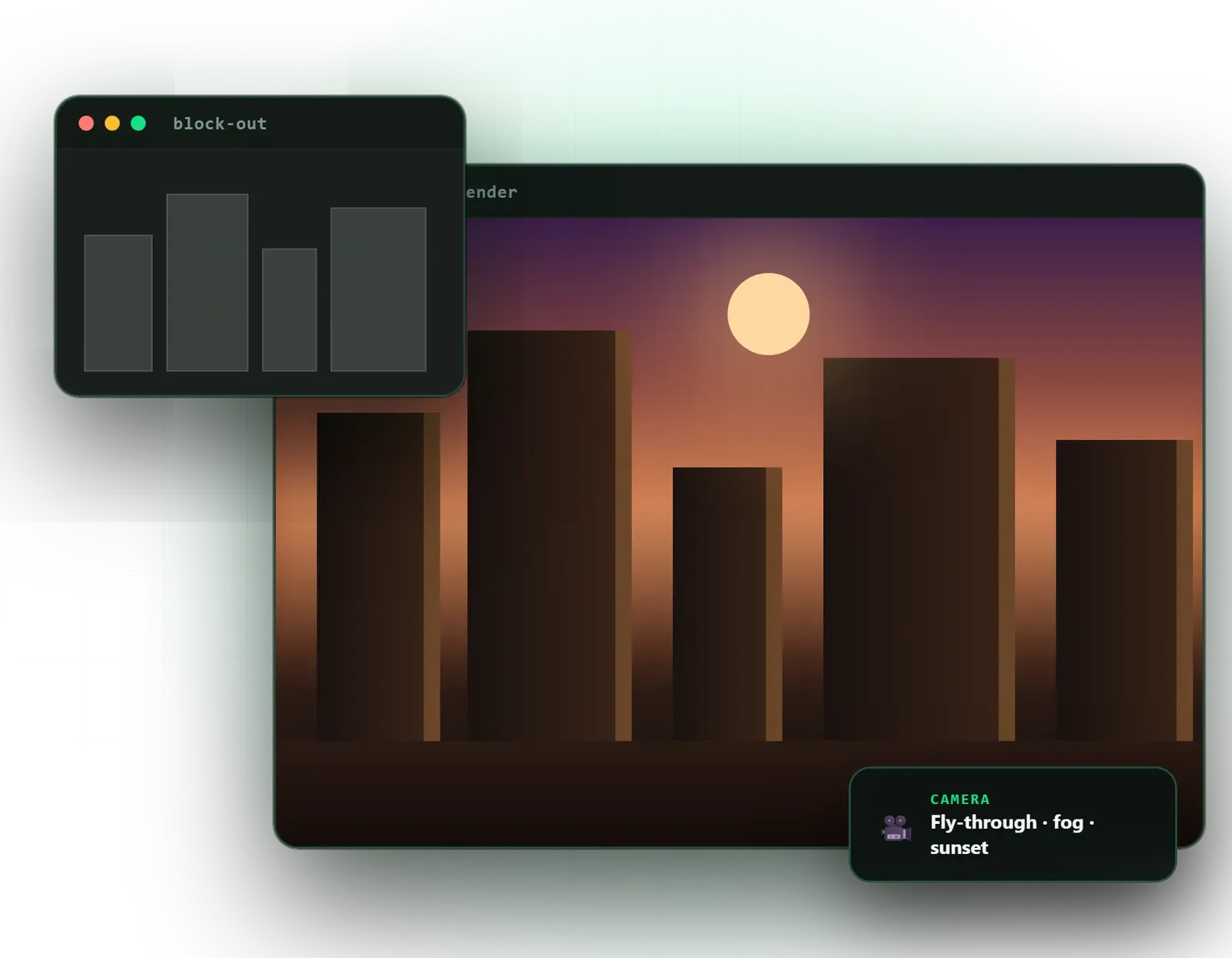Click the movie camera icon in the Camera card

pos(896,828)
